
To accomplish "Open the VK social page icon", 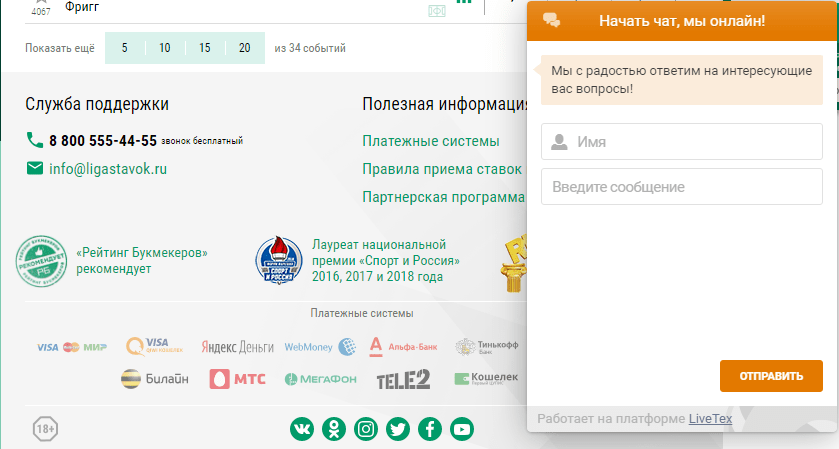I will point(302,429).
